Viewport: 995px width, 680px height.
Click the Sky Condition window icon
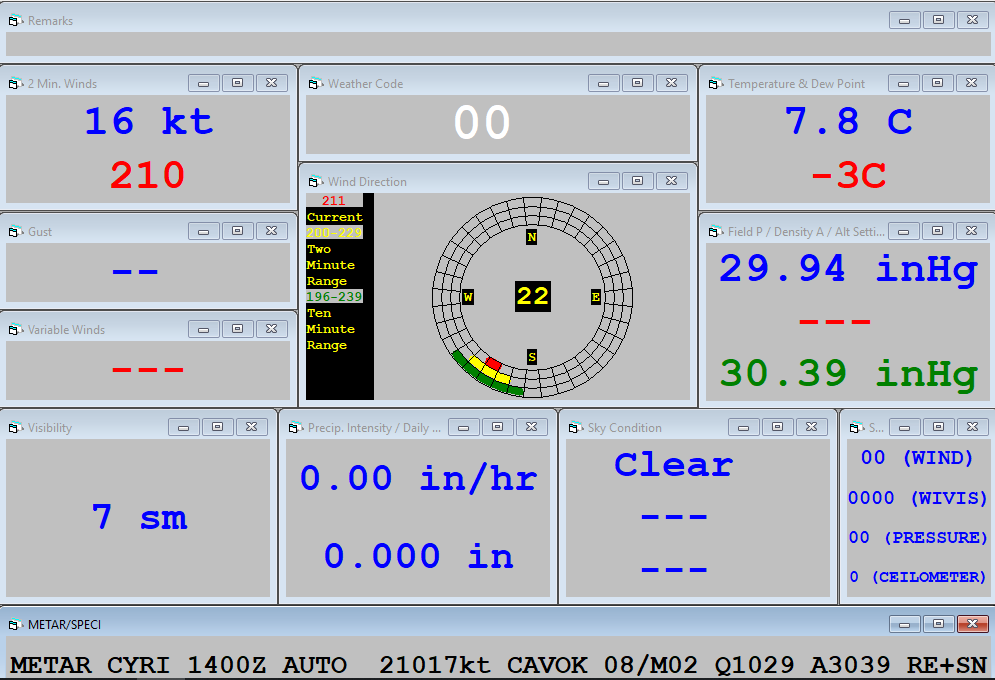pos(576,428)
